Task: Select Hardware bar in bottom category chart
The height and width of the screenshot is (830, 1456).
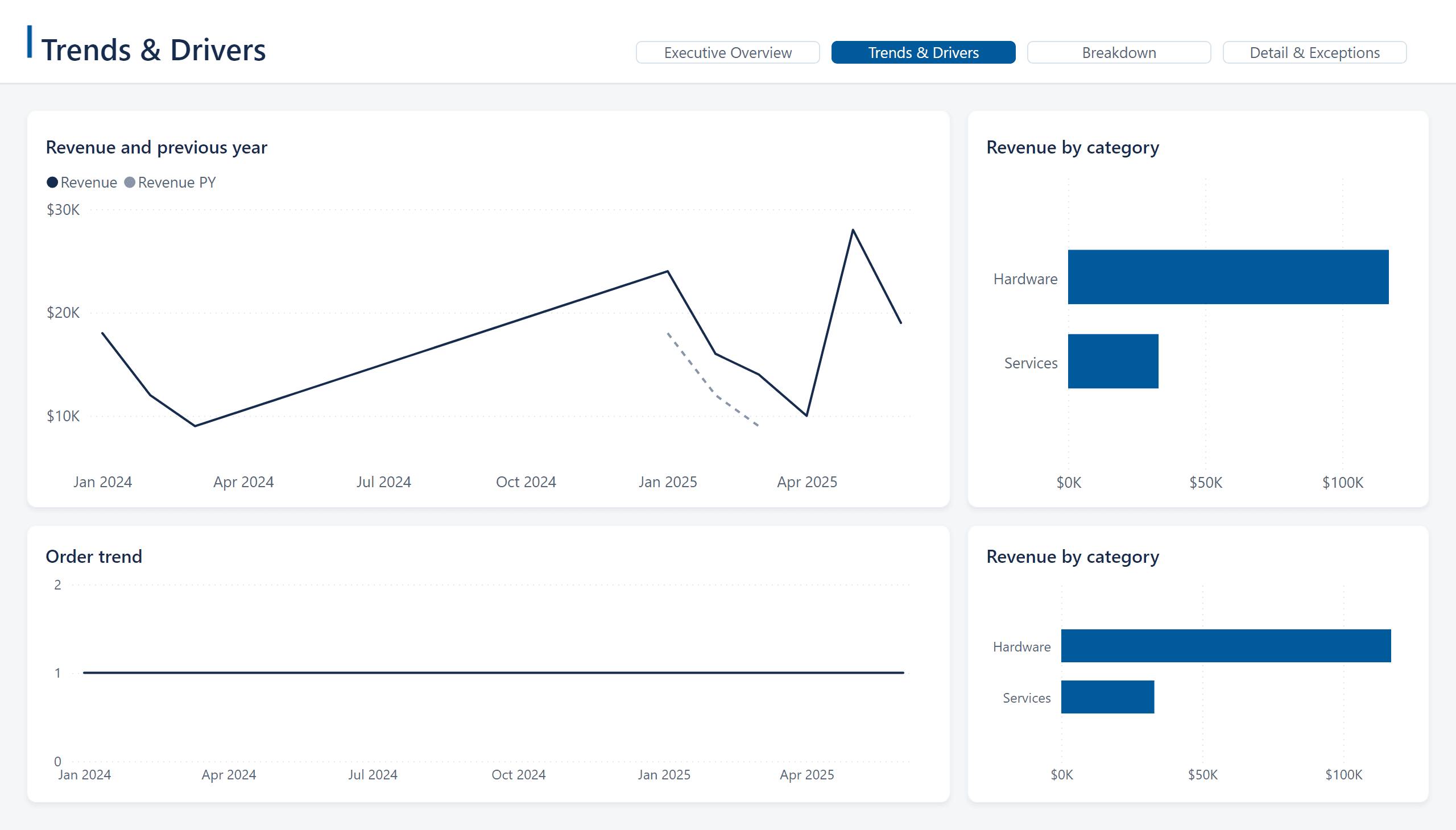Action: coord(1226,646)
